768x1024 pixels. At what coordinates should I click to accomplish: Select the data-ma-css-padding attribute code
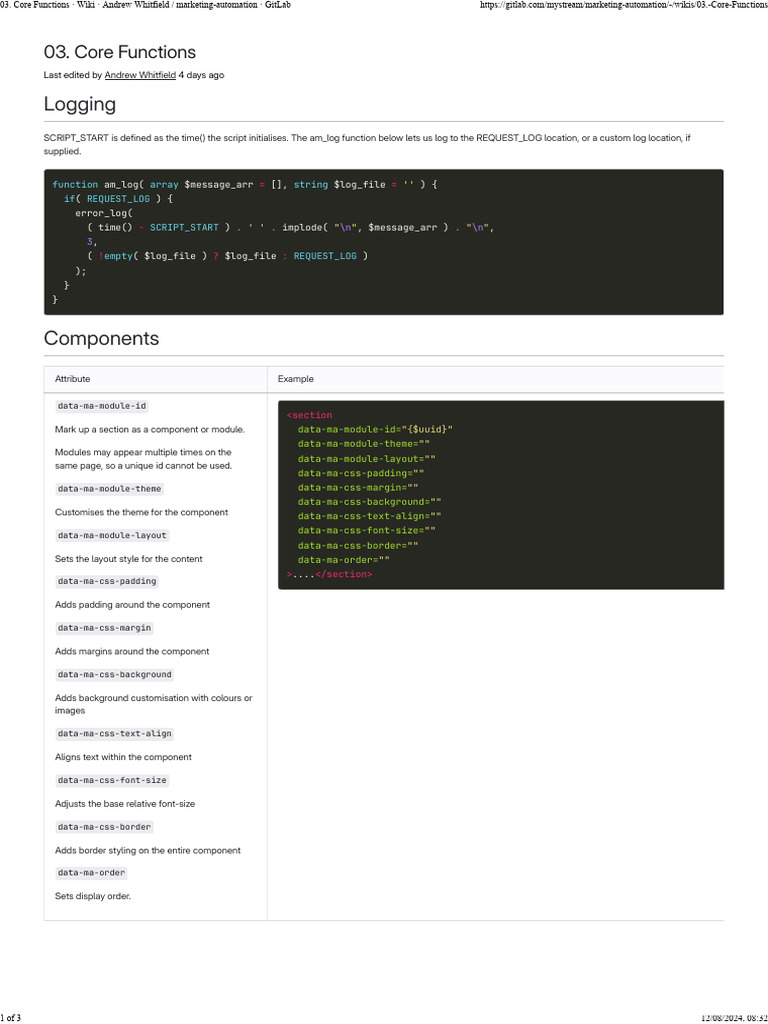click(x=106, y=581)
